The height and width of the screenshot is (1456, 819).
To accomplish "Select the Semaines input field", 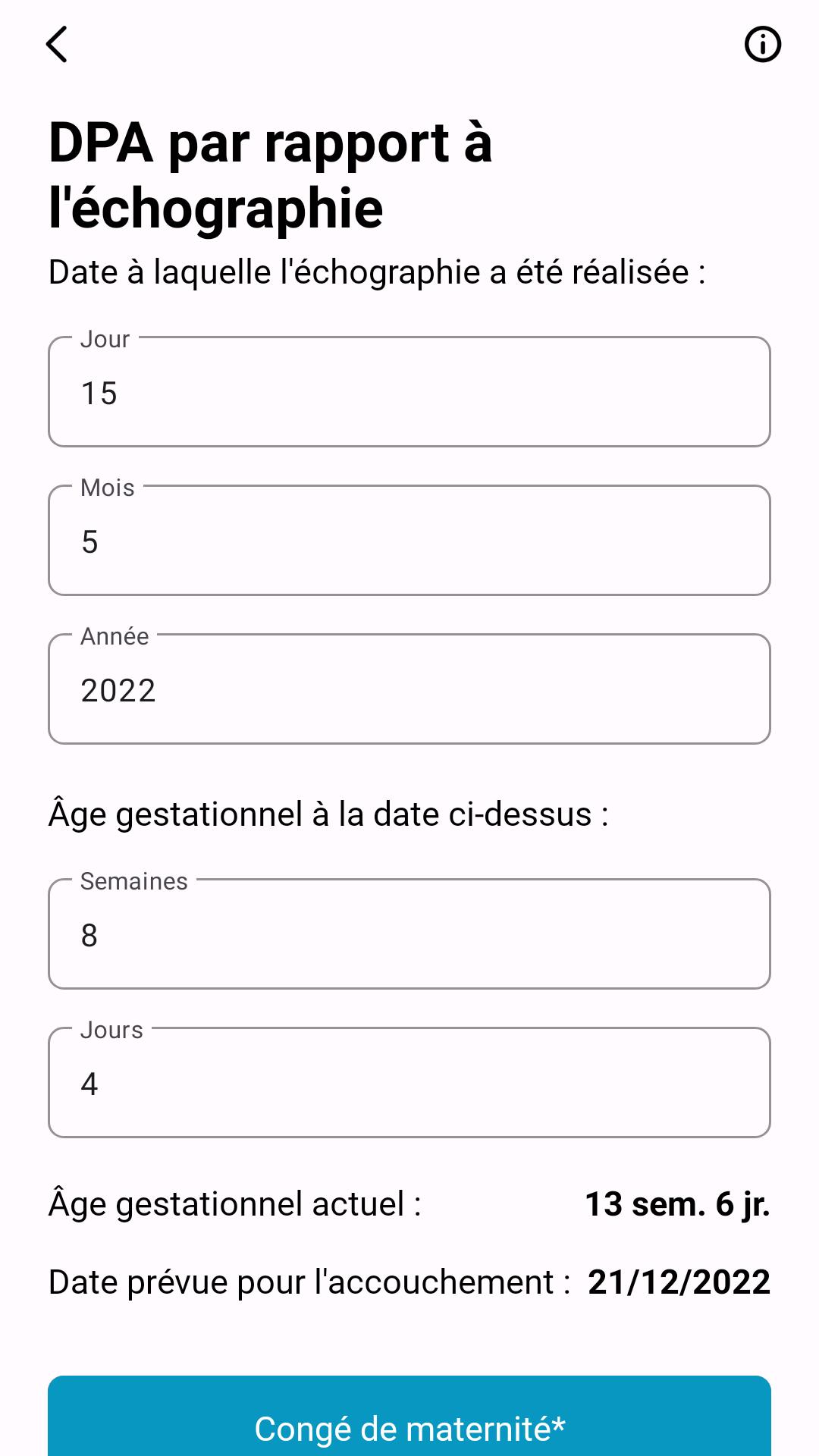I will point(409,934).
